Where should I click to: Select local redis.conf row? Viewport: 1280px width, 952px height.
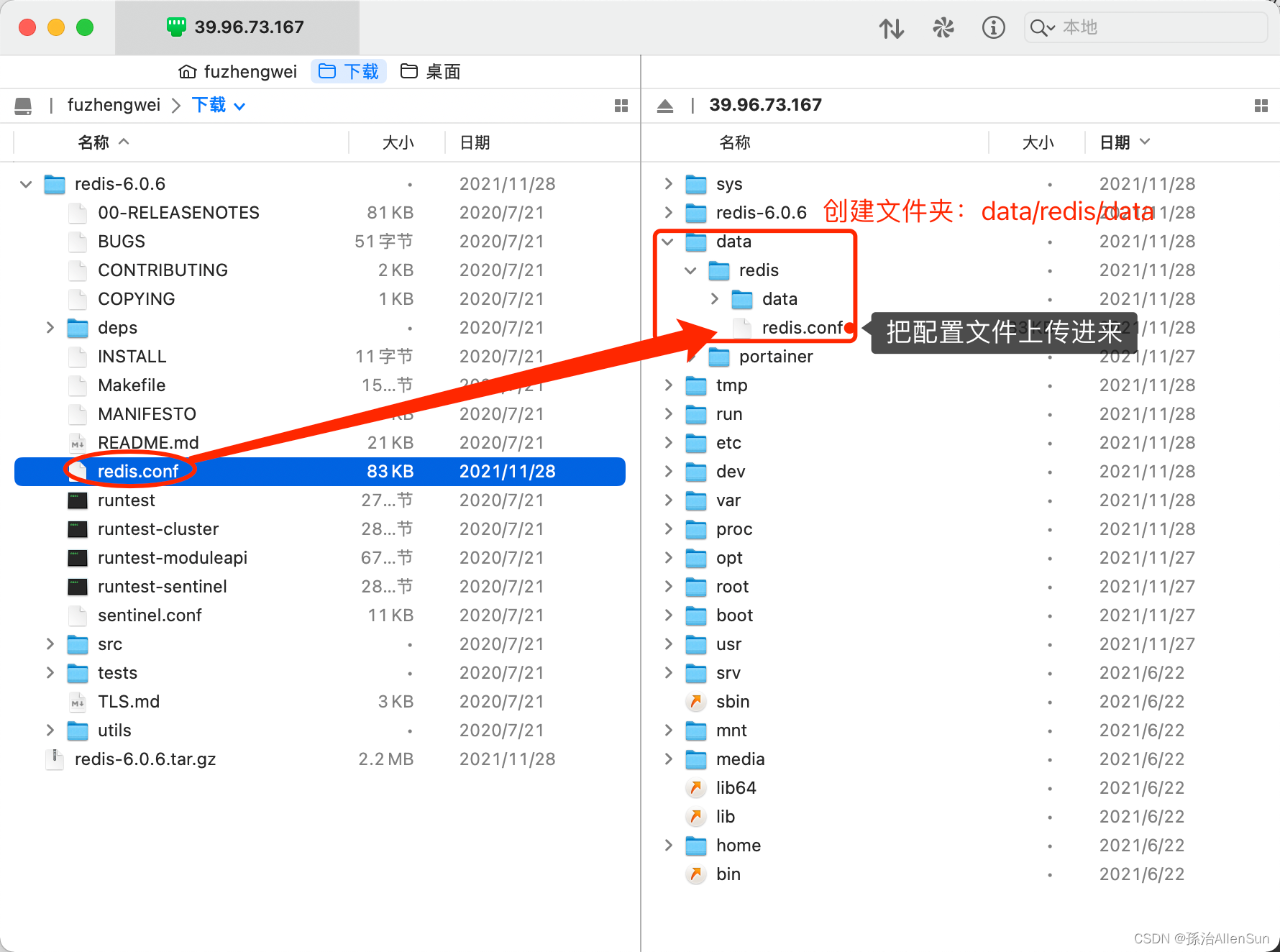coord(320,472)
